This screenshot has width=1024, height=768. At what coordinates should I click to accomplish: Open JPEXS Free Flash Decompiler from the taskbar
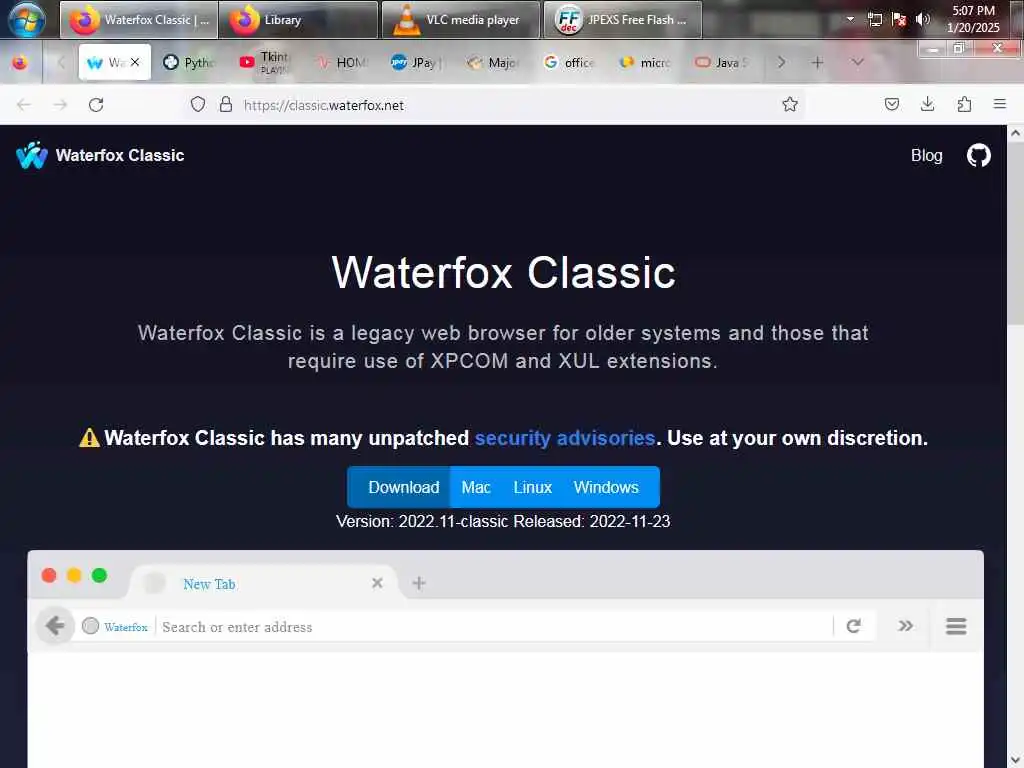click(x=622, y=20)
